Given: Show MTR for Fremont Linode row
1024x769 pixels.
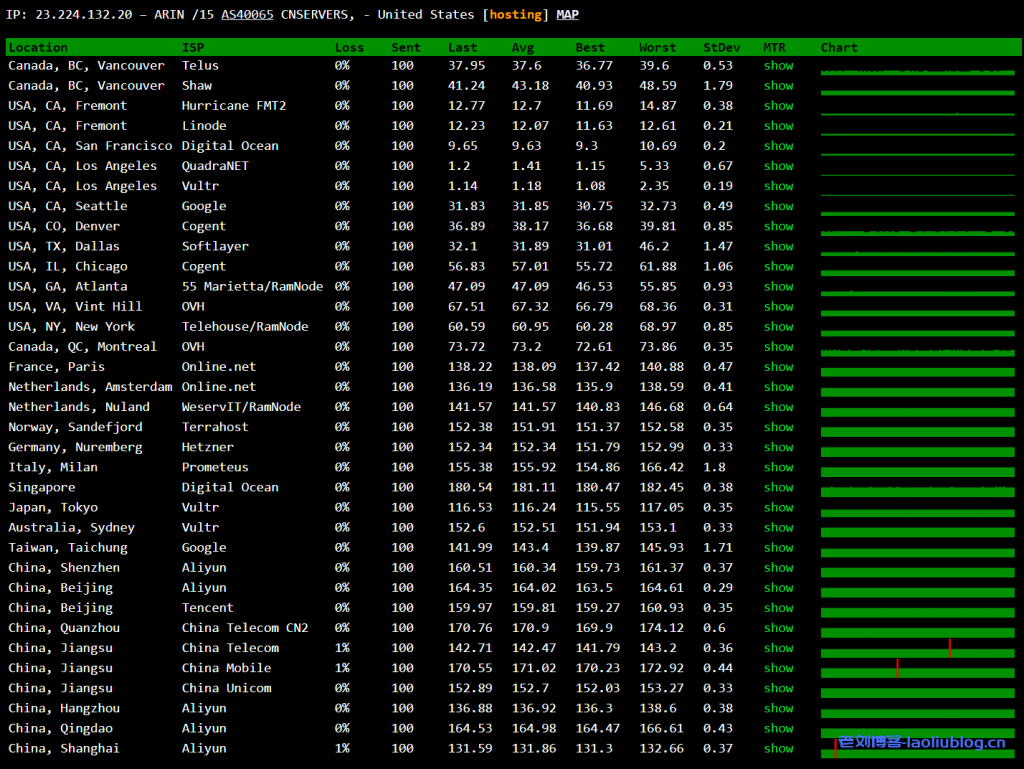Looking at the screenshot, I should (778, 126).
